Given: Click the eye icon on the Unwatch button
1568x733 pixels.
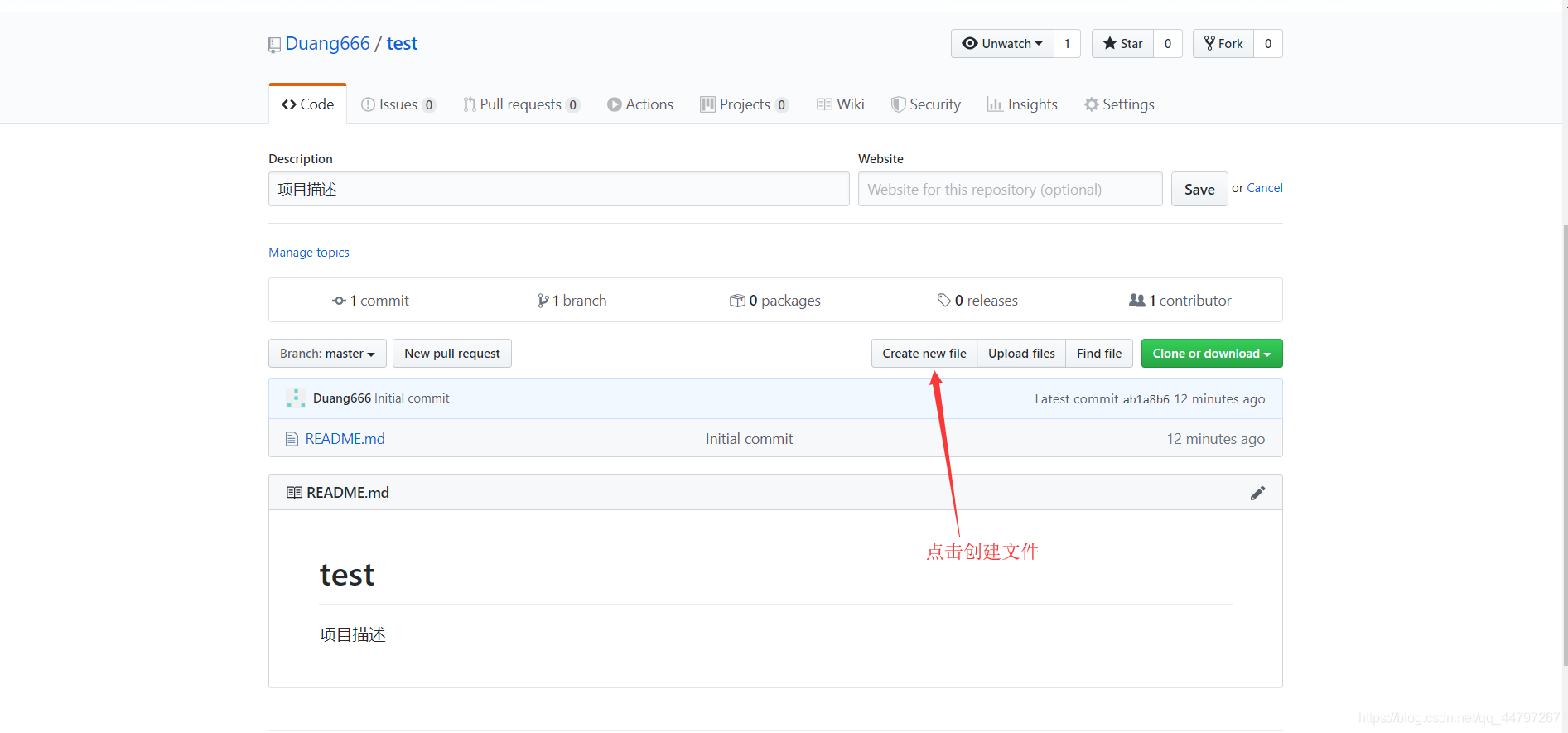Looking at the screenshot, I should 970,43.
